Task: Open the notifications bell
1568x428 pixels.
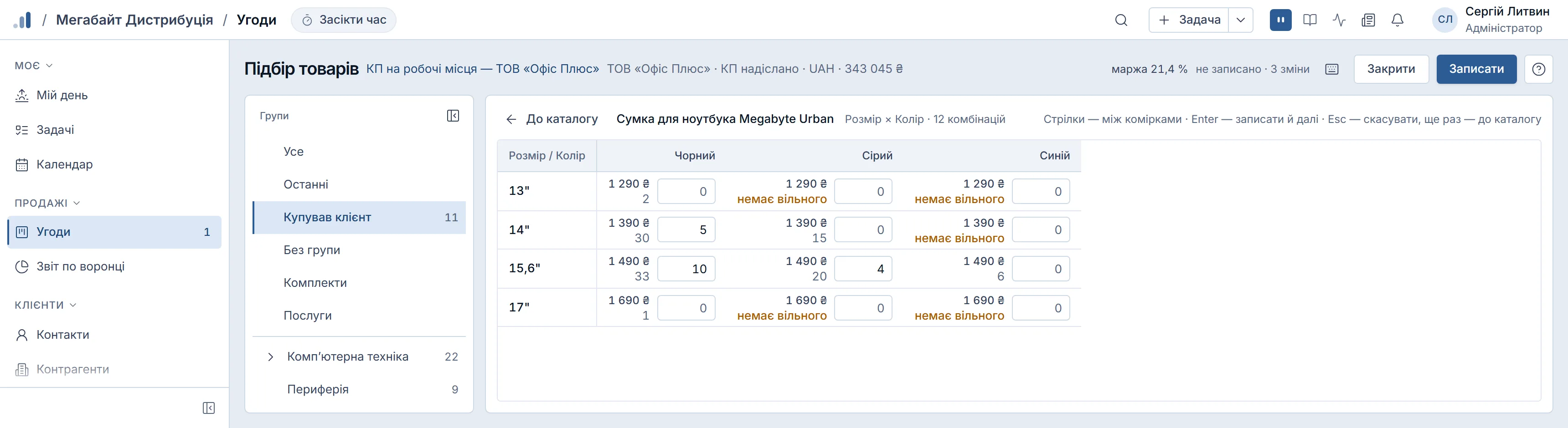Action: click(x=1398, y=20)
